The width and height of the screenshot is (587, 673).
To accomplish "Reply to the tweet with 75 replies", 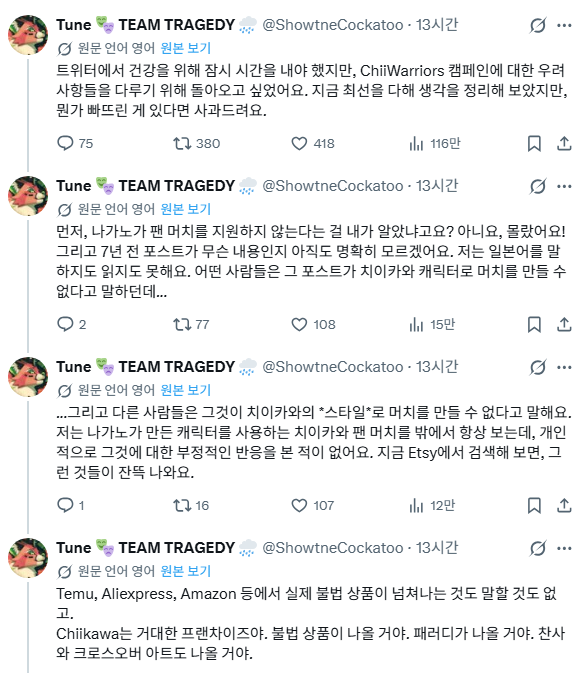I will (x=65, y=143).
